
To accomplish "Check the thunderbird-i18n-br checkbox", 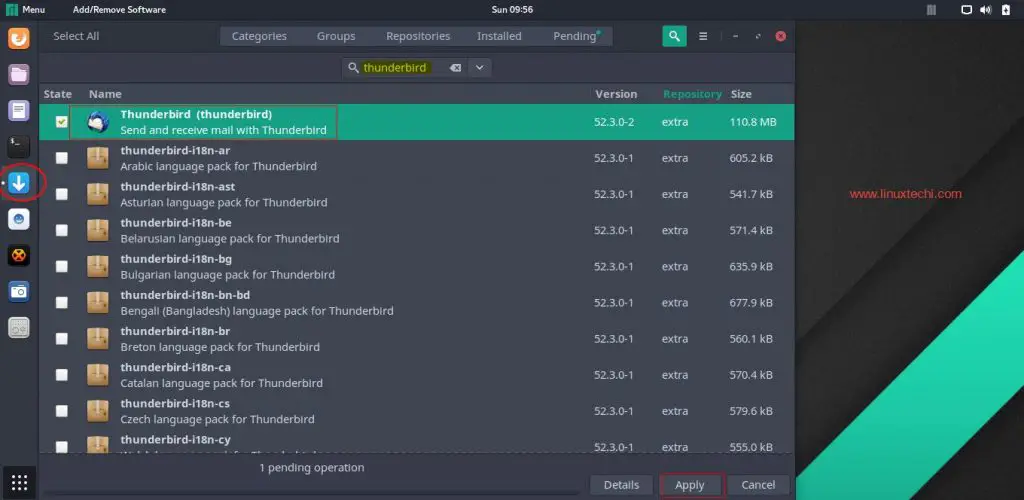I will click(x=61, y=339).
